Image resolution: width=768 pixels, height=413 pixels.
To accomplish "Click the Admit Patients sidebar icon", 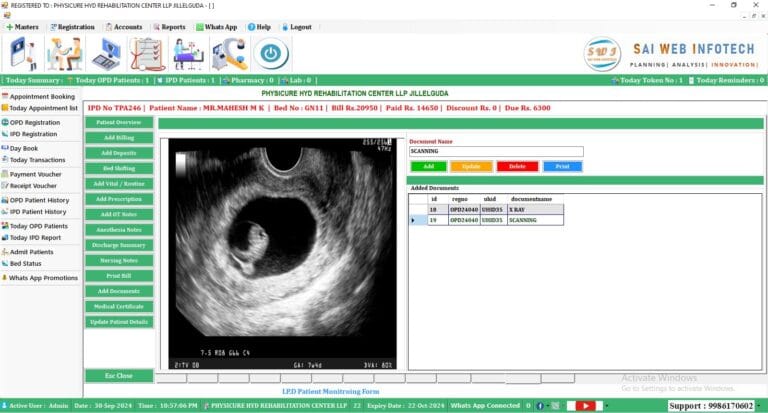I will pyautogui.click(x=5, y=252).
